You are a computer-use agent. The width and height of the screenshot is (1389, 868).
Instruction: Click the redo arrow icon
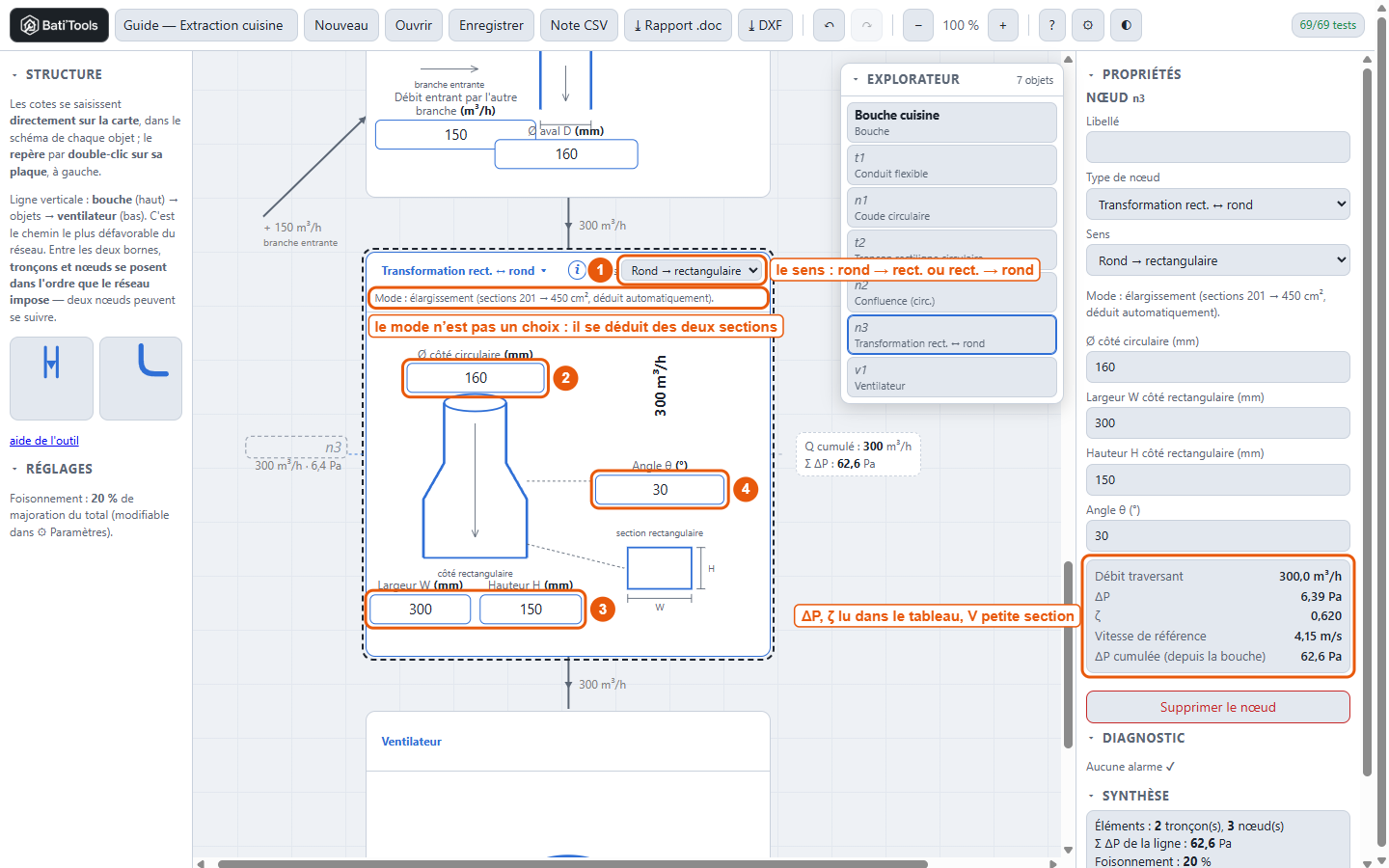pyautogui.click(x=866, y=25)
